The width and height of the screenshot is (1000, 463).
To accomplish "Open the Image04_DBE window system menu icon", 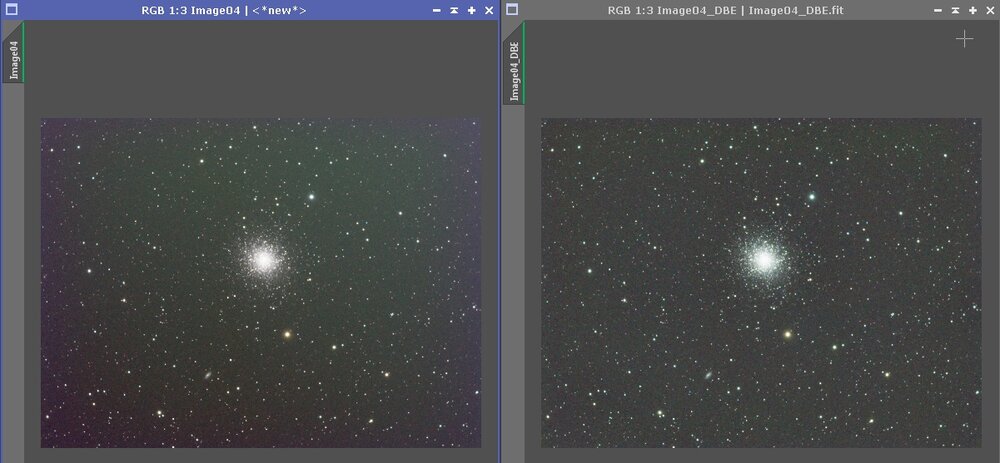I will point(512,10).
